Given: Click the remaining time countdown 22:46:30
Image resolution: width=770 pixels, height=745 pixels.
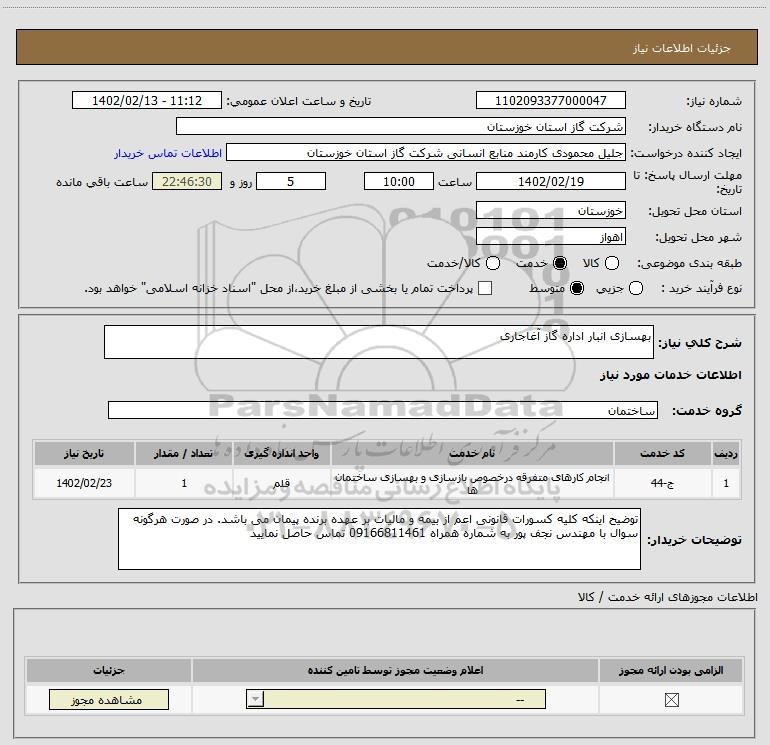Looking at the screenshot, I should click(187, 181).
